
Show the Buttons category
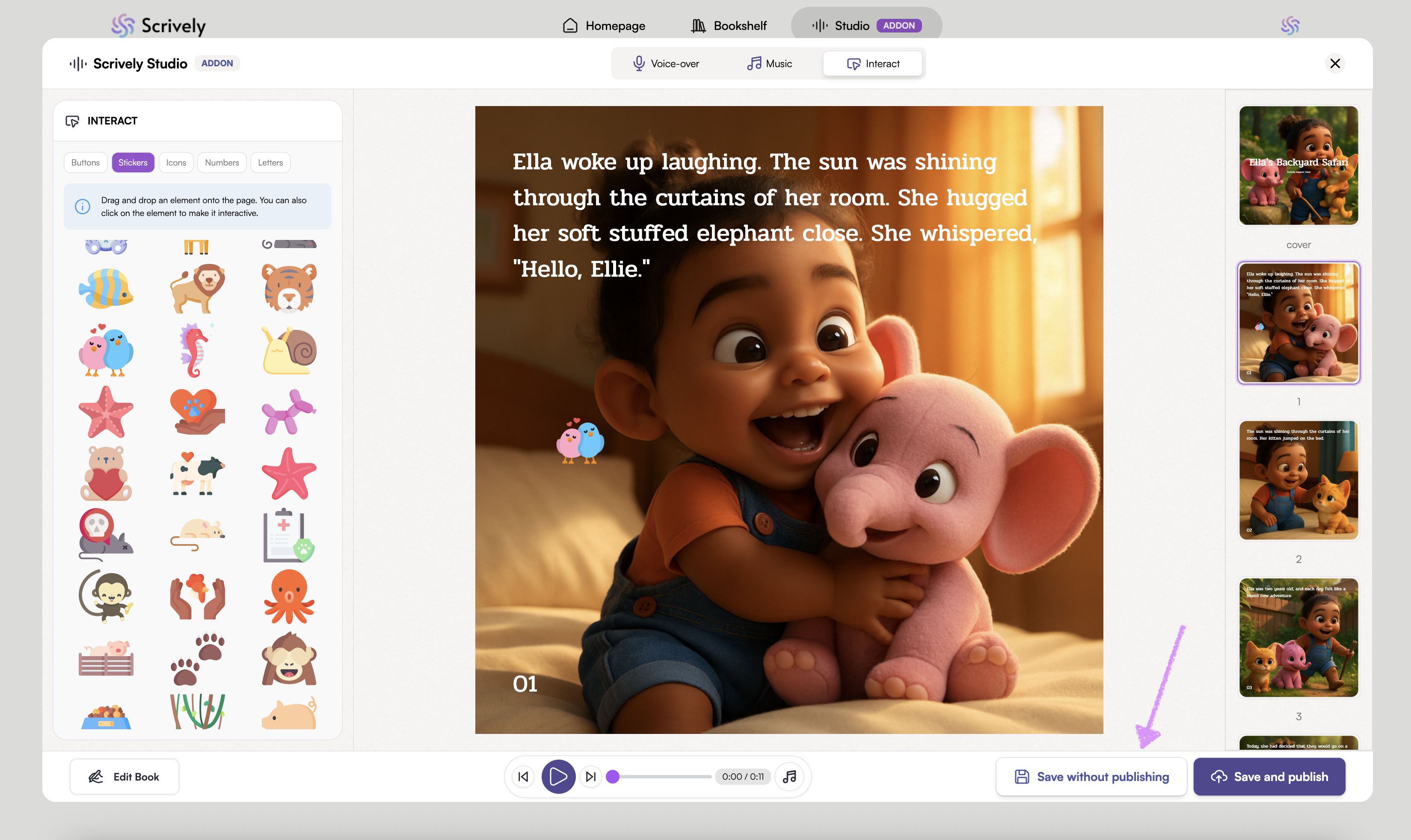(86, 163)
